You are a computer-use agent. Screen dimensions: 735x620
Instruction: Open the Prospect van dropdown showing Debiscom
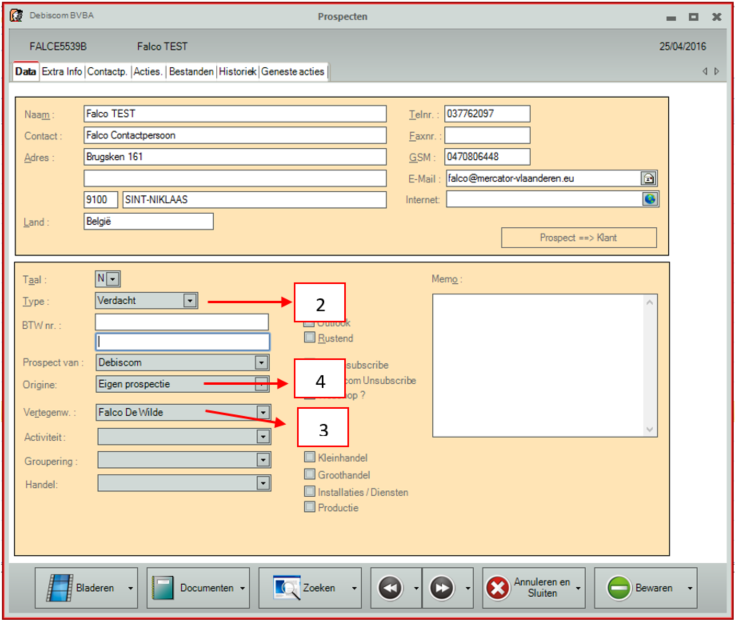pyautogui.click(x=262, y=362)
